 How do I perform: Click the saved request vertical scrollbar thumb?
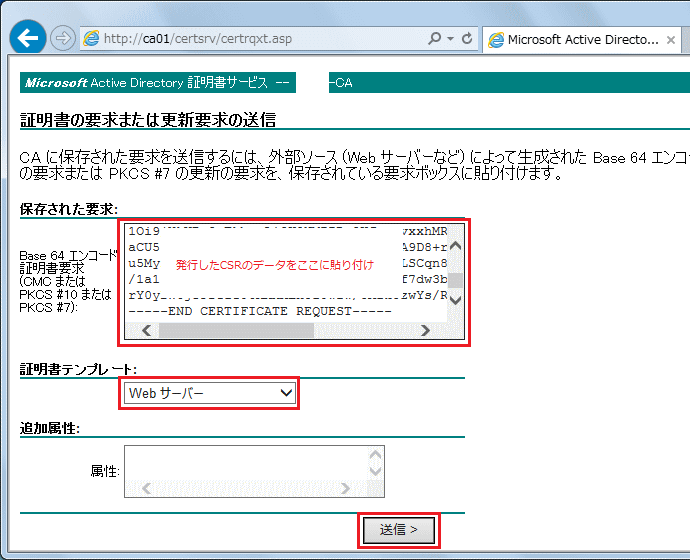pyautogui.click(x=455, y=280)
